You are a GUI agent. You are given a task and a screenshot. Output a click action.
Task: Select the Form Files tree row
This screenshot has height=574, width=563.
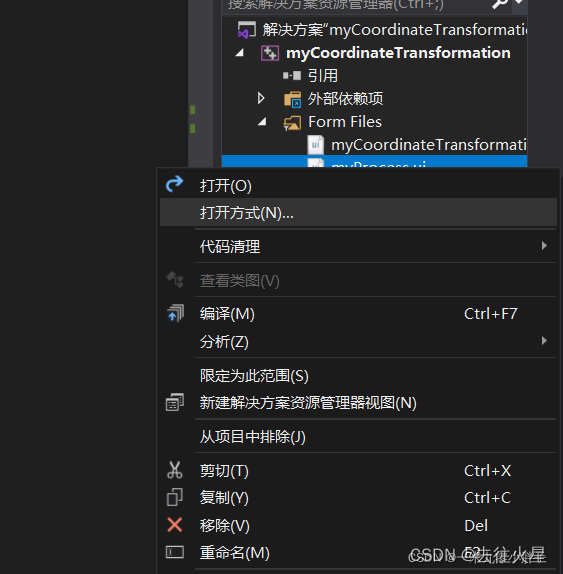coord(374,122)
